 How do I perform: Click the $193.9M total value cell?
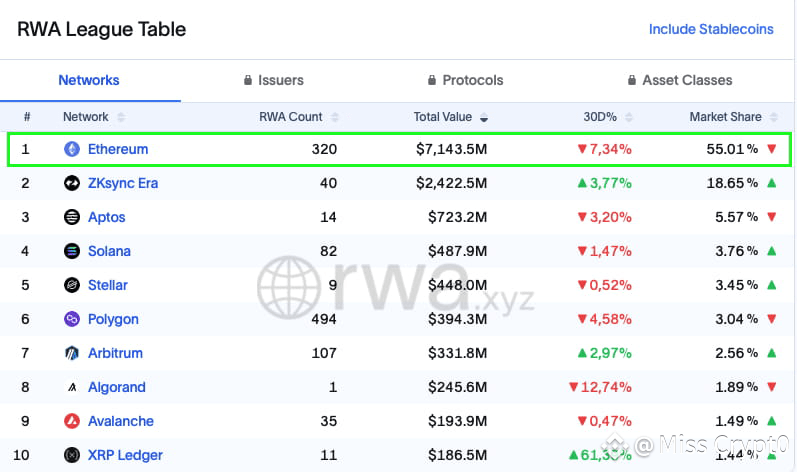pos(457,421)
